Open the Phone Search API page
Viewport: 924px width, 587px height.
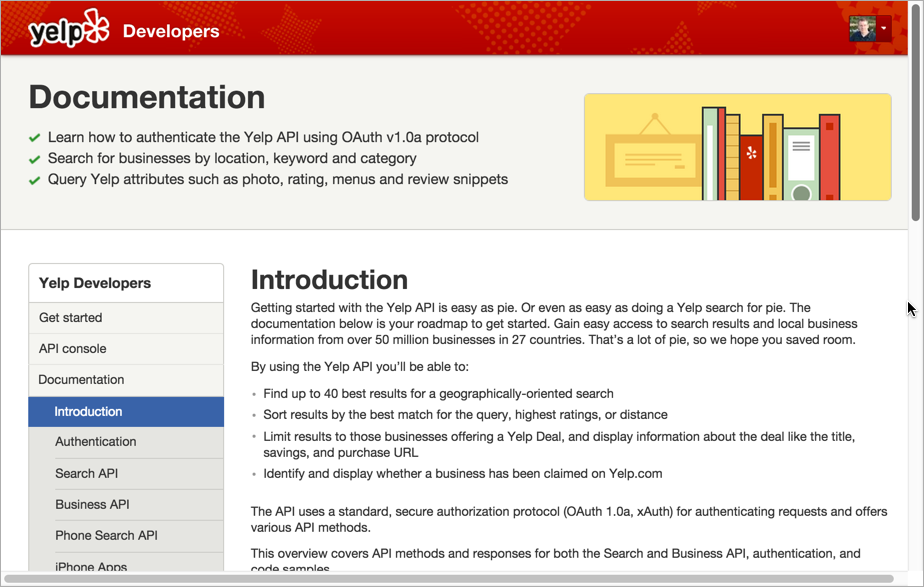click(x=106, y=536)
